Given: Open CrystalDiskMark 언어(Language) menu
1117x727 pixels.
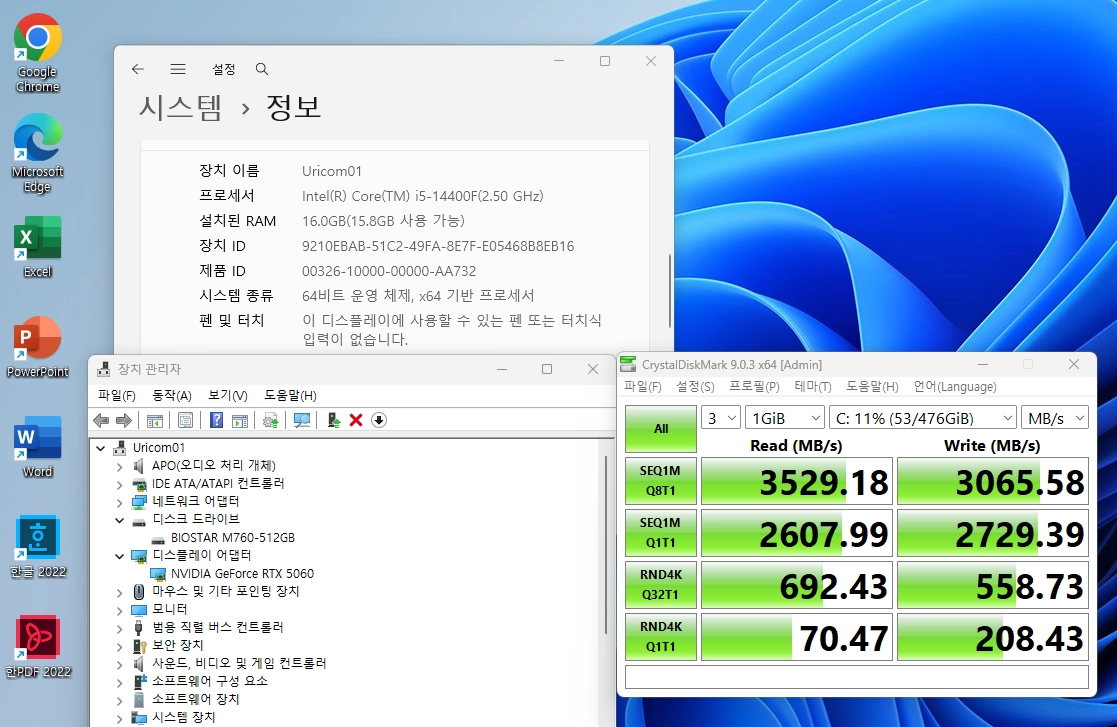Looking at the screenshot, I should (x=955, y=387).
